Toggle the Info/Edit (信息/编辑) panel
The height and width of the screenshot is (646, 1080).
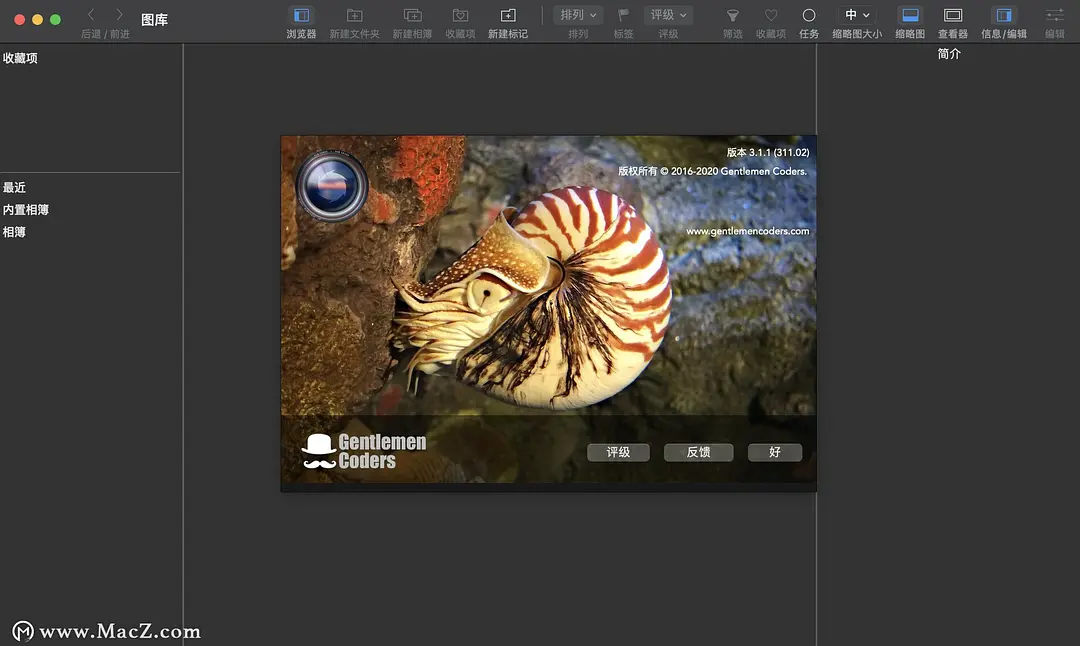[x=1004, y=16]
